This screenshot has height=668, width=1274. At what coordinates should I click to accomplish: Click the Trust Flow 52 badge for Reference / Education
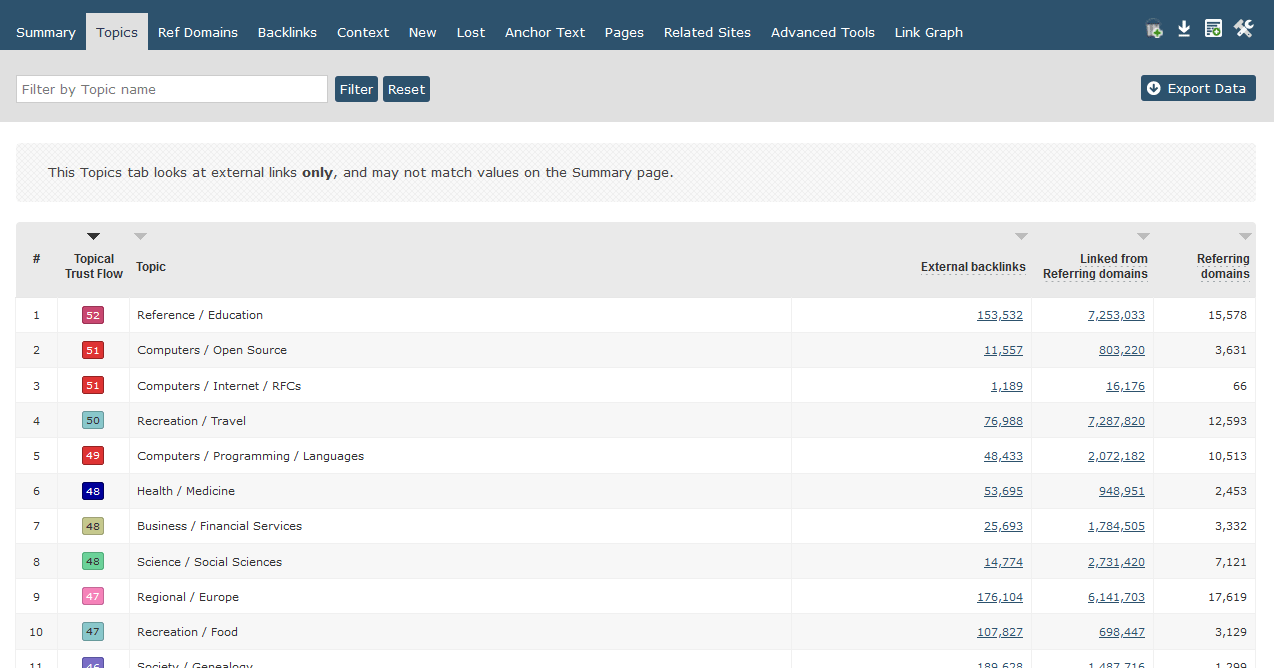tap(93, 315)
